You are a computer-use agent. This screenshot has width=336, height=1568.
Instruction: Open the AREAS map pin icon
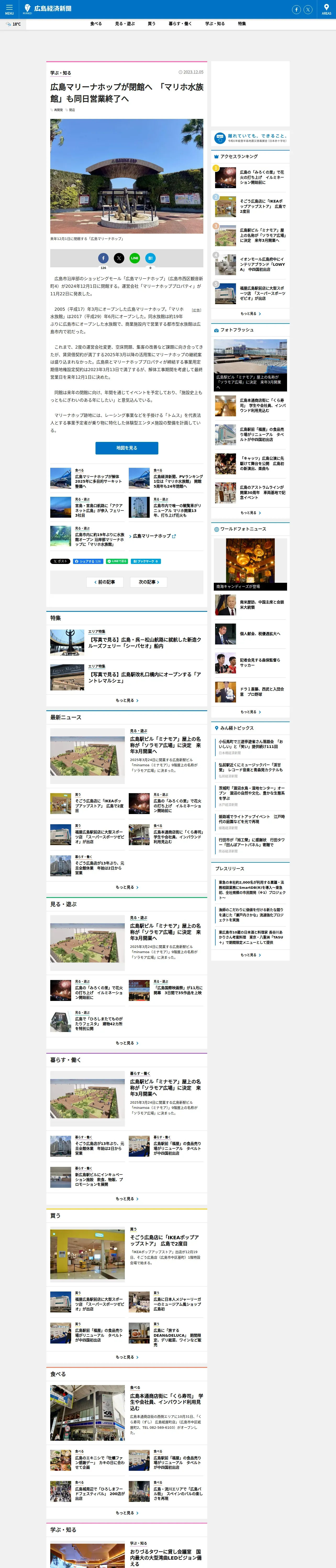click(327, 9)
